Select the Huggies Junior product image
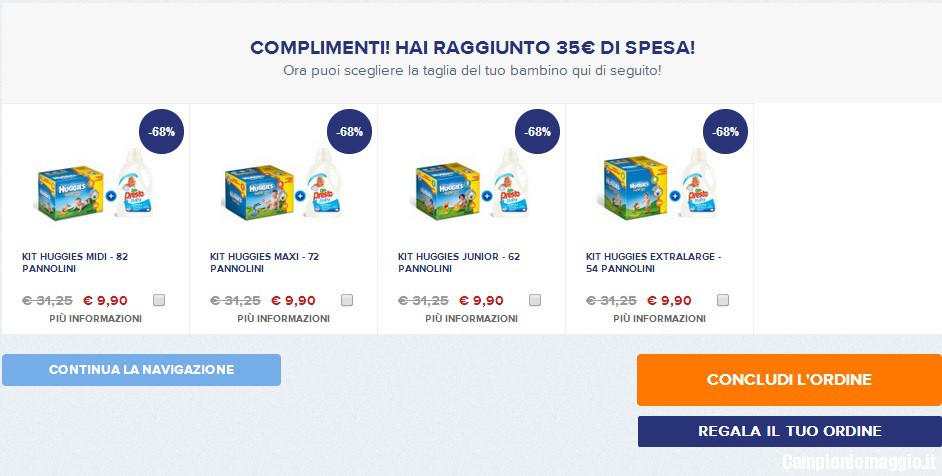The height and width of the screenshot is (476, 942). tap(469, 187)
